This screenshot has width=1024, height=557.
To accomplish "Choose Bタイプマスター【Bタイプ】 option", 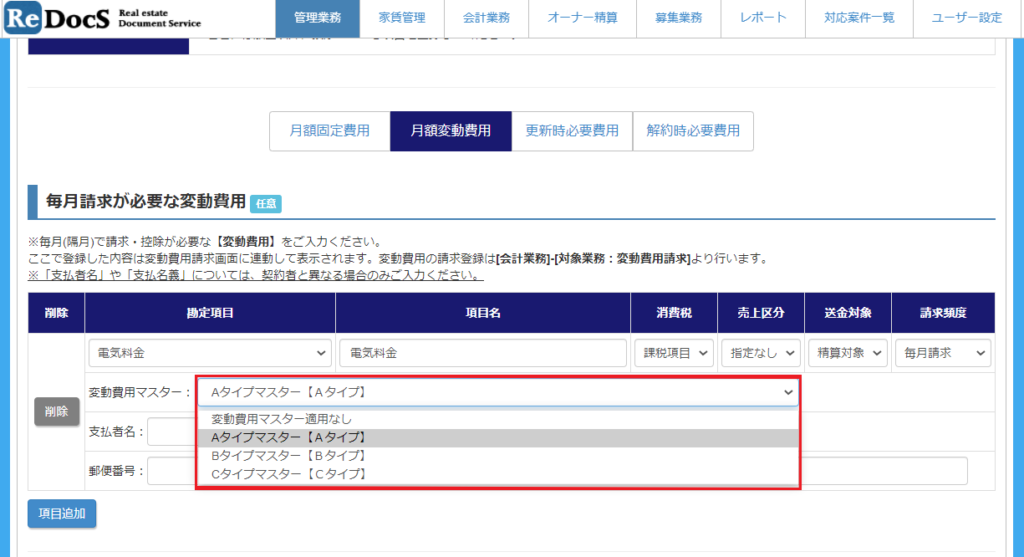I will [288, 455].
